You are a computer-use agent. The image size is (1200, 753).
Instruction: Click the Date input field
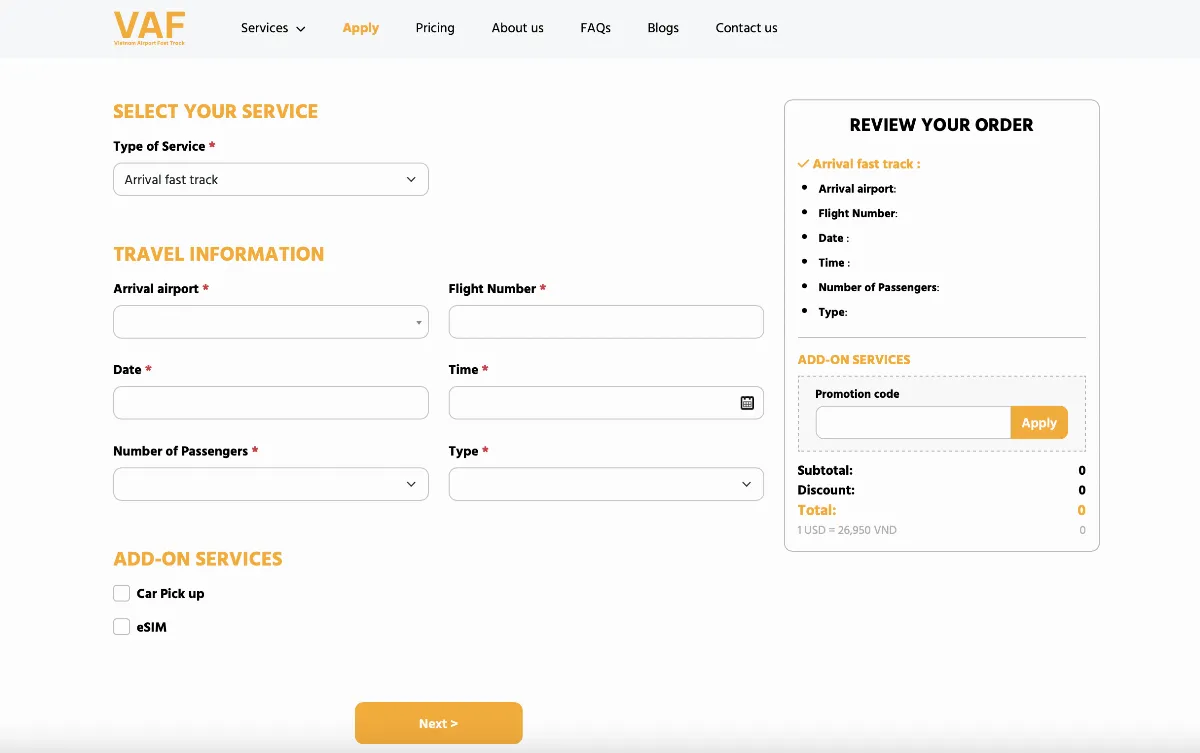[x=271, y=403]
